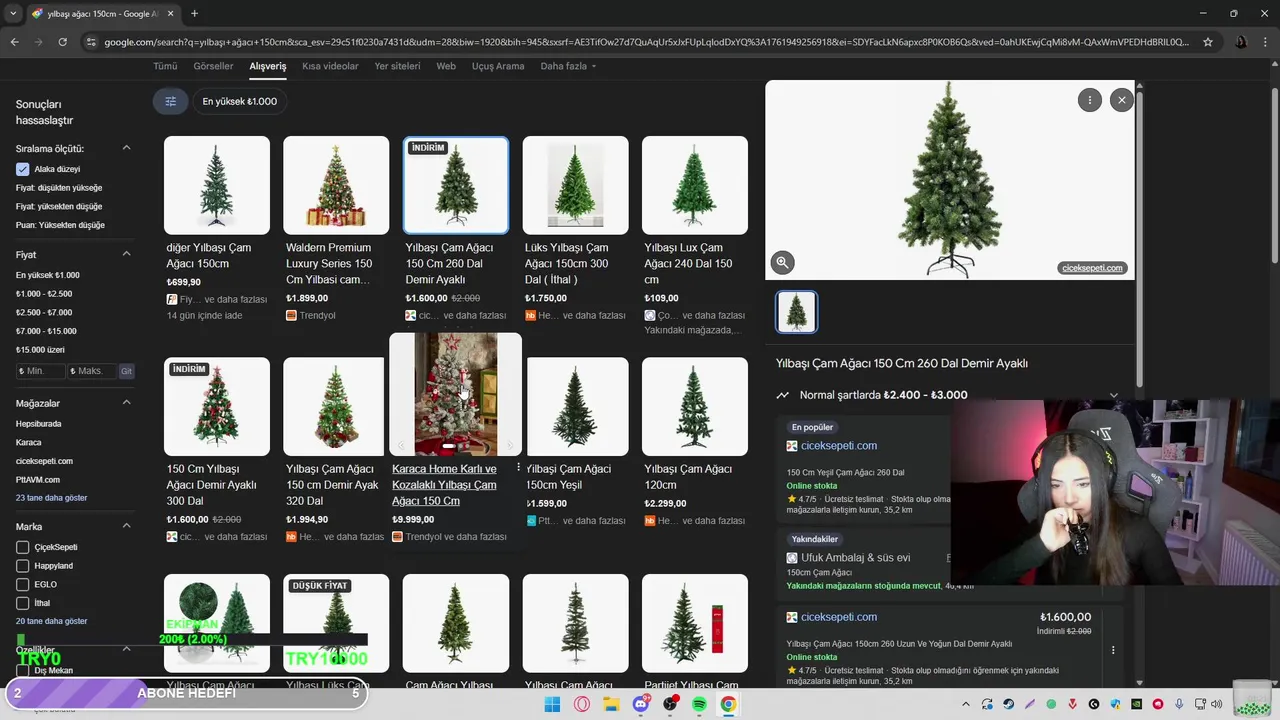Open cicekseopeti.com En popüler store link
The width and height of the screenshot is (1280, 720).
(838, 446)
